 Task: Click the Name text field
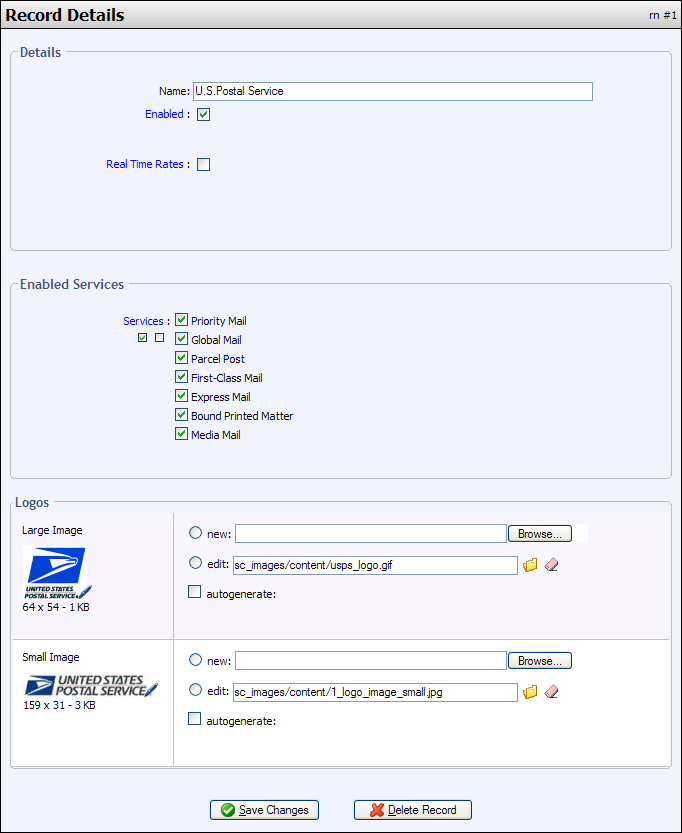[x=392, y=91]
